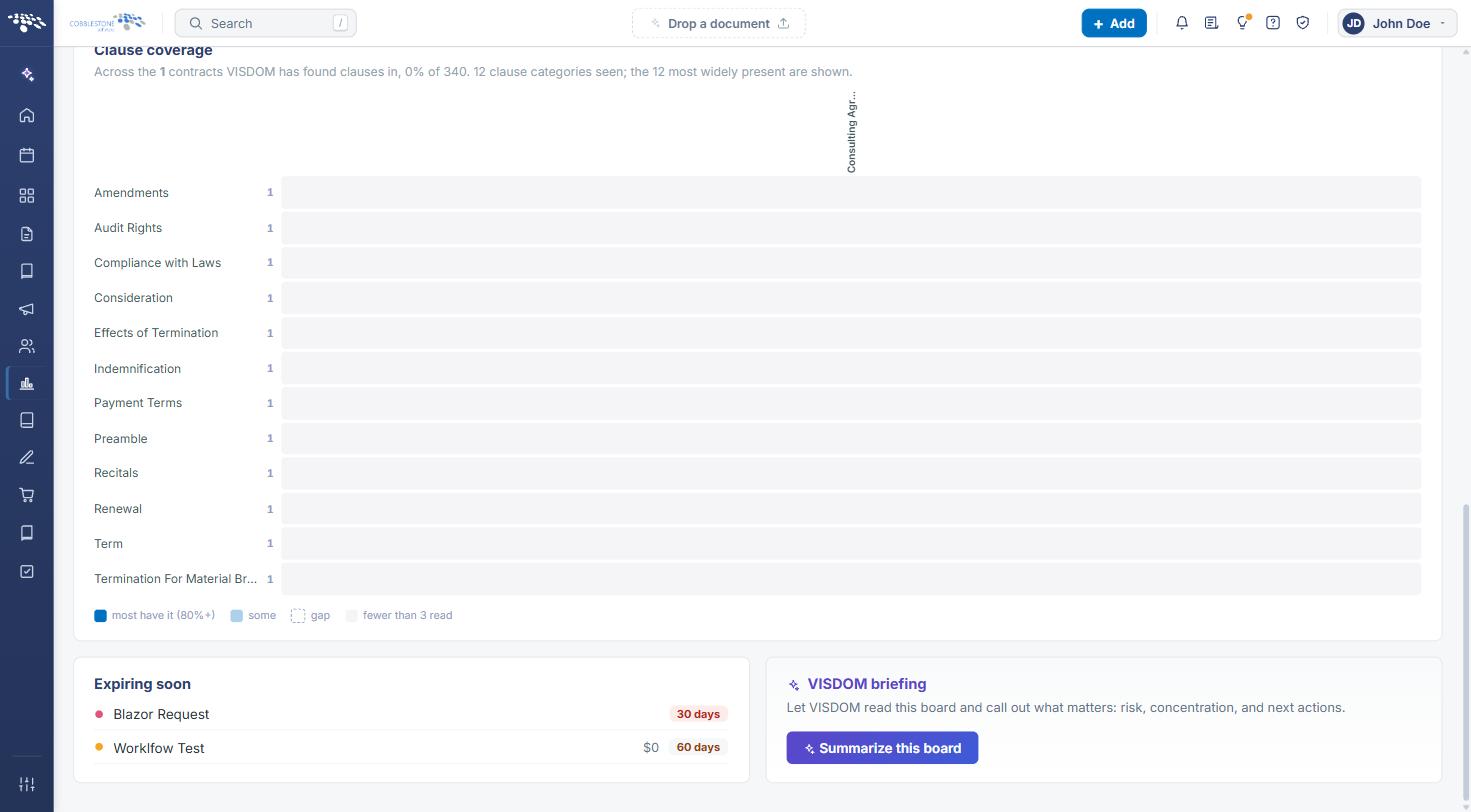
Task: Click the 30 days badge
Action: [698, 714]
